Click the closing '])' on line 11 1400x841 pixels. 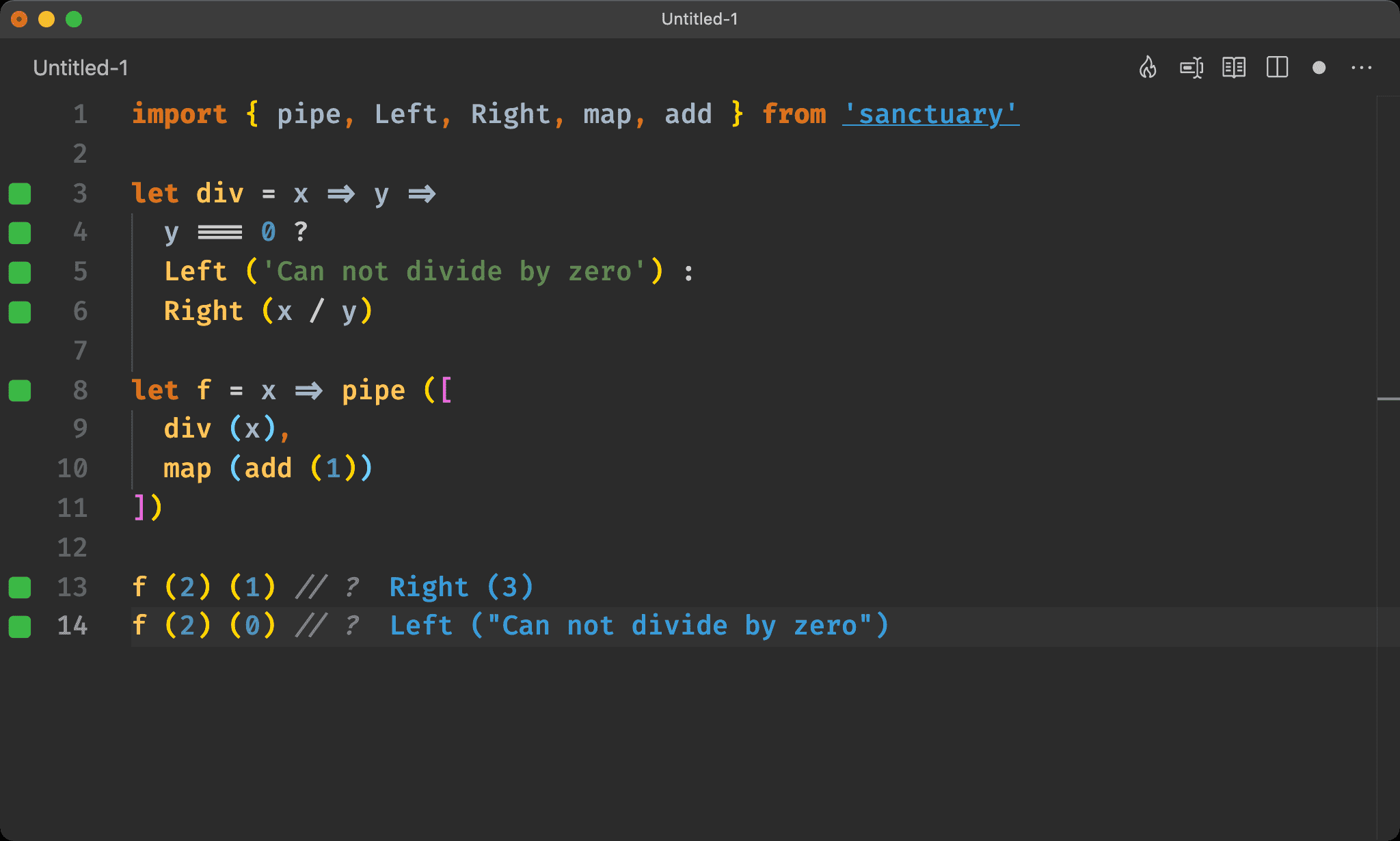click(148, 507)
